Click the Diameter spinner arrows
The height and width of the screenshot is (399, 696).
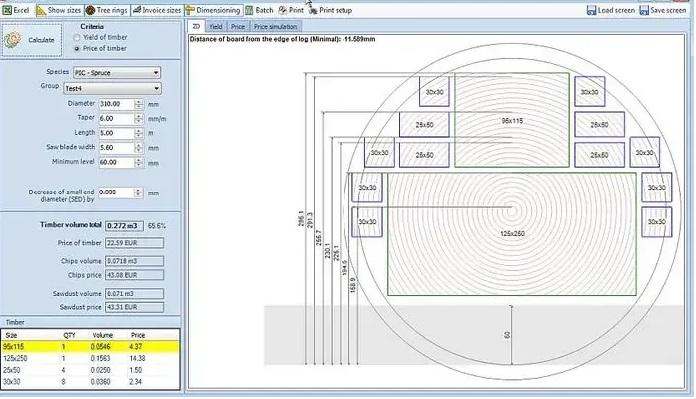click(x=138, y=104)
